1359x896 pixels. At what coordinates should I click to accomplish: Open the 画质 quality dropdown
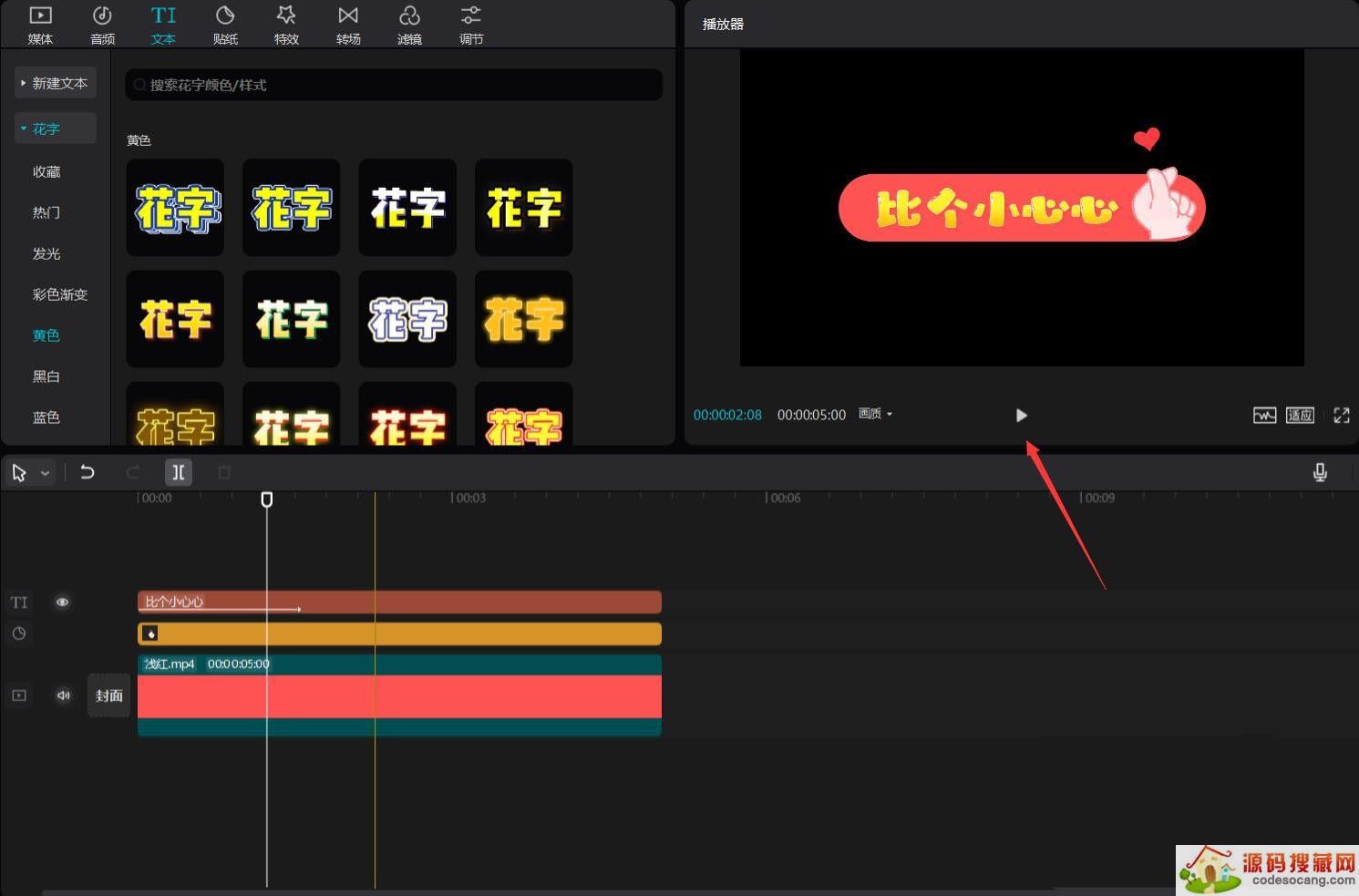[x=875, y=414]
